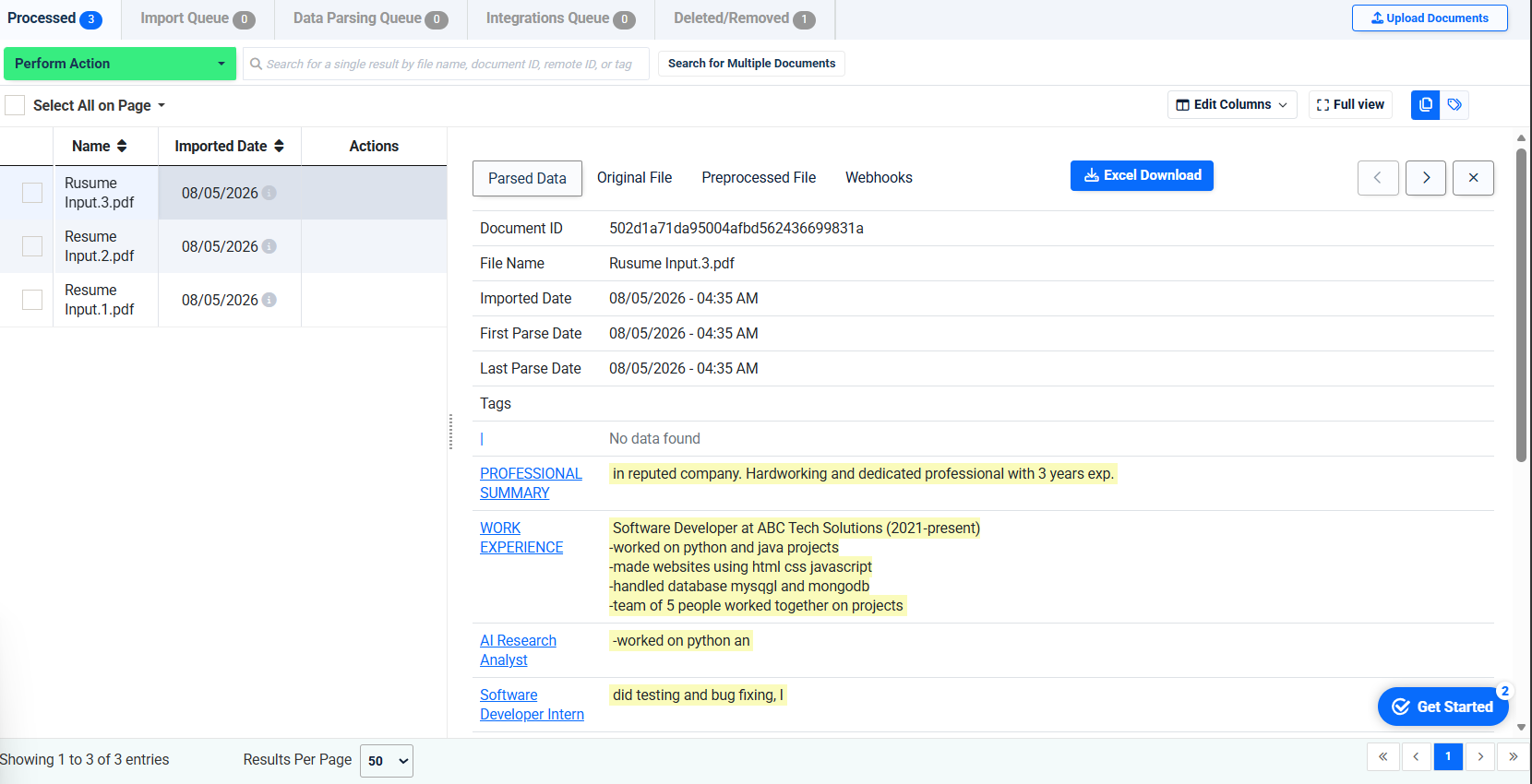Select the Webhooks tab

point(879,178)
